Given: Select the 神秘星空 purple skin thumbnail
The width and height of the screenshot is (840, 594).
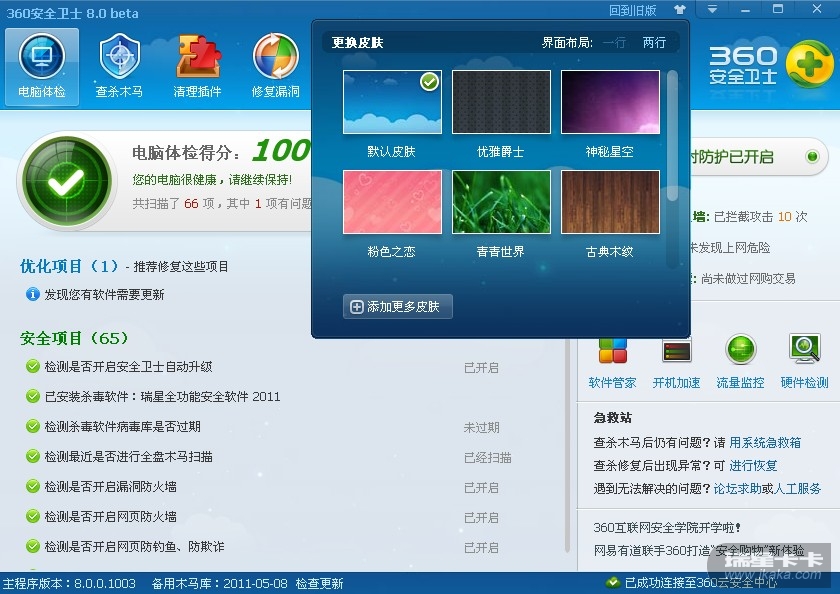Looking at the screenshot, I should (x=610, y=102).
